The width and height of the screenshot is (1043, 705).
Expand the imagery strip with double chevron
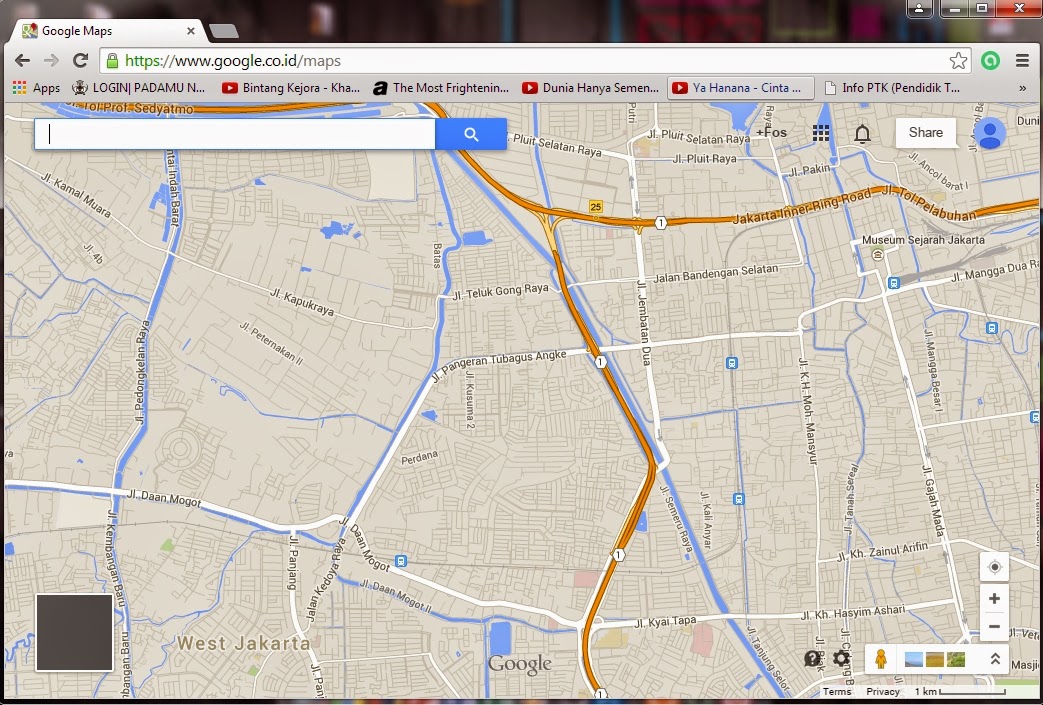(x=995, y=659)
